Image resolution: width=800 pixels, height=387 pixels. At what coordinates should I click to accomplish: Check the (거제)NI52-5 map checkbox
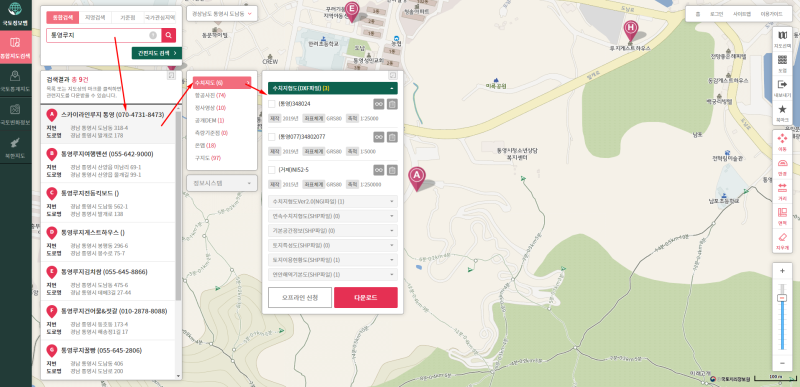[271, 170]
